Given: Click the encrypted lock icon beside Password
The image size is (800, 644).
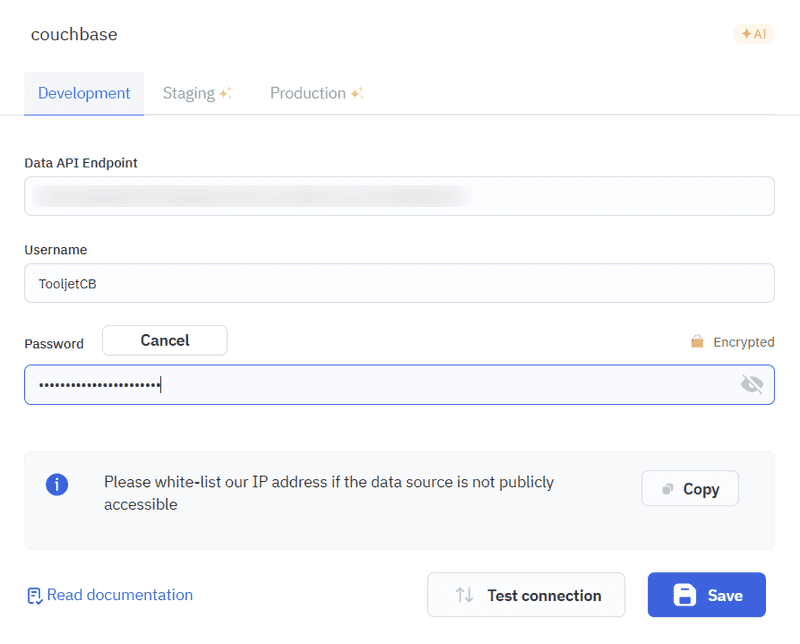Looking at the screenshot, I should click(x=697, y=342).
